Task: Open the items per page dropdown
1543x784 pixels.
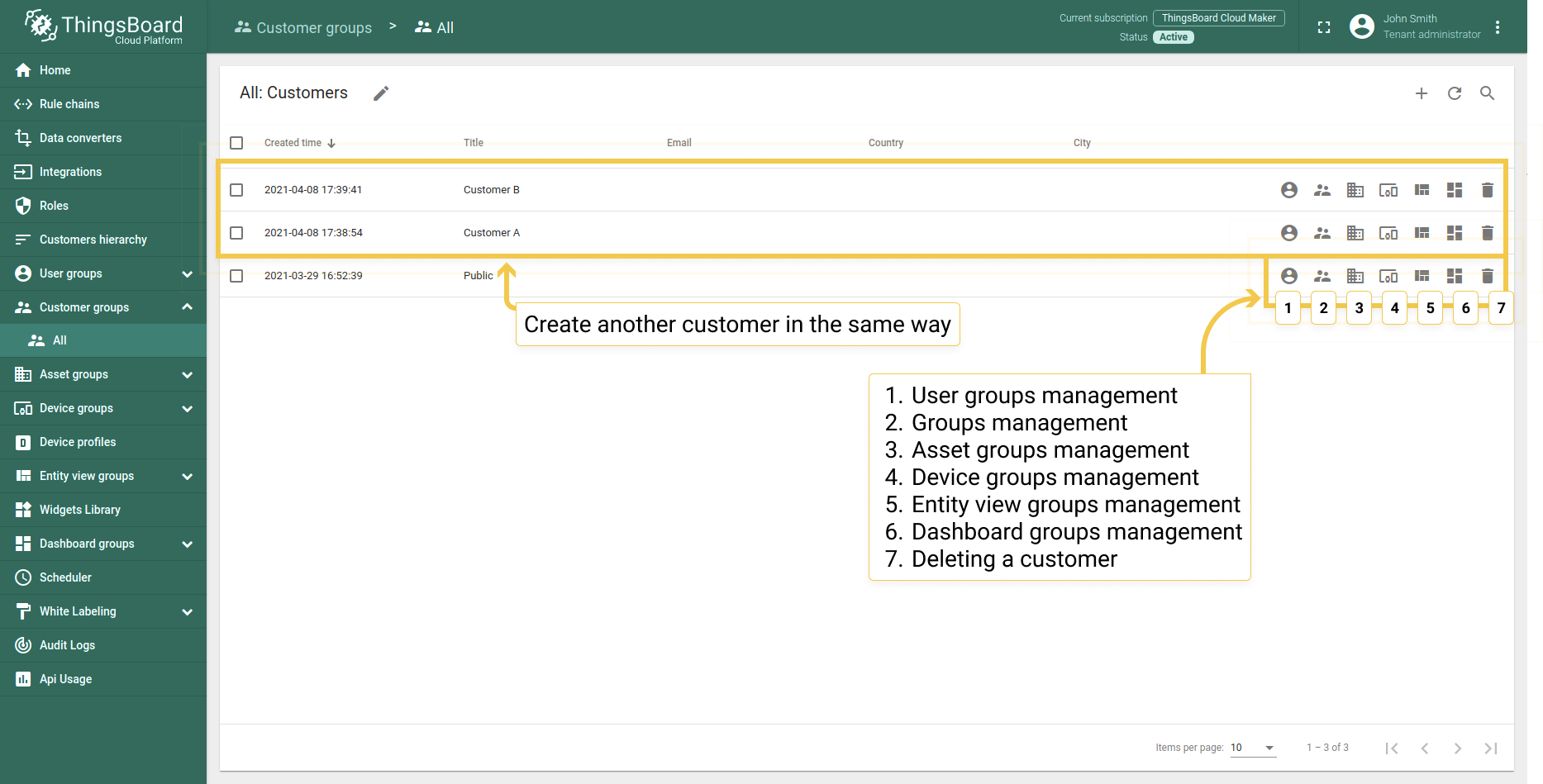Action: pos(1252,748)
